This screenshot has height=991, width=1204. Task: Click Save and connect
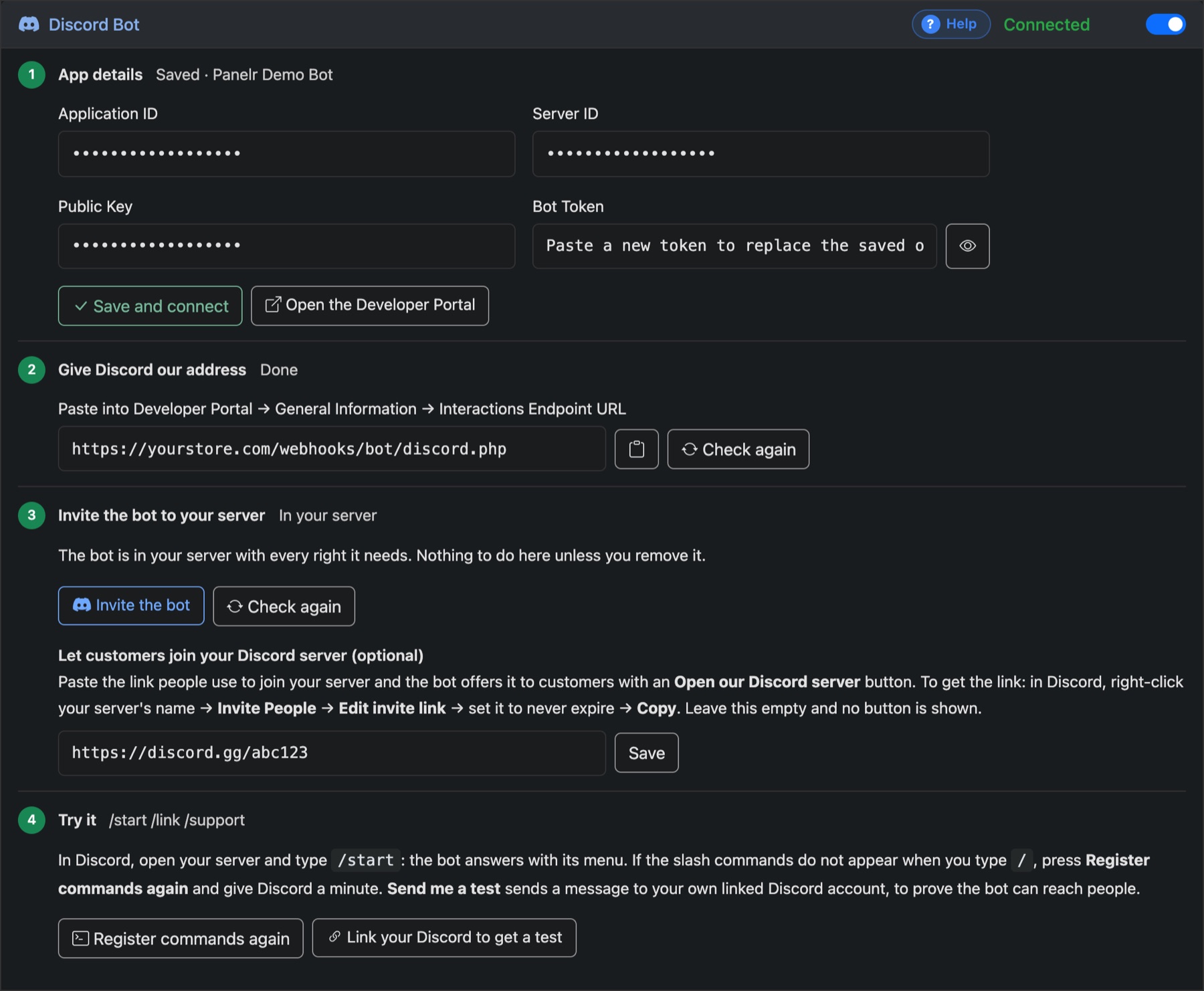pyautogui.click(x=150, y=306)
